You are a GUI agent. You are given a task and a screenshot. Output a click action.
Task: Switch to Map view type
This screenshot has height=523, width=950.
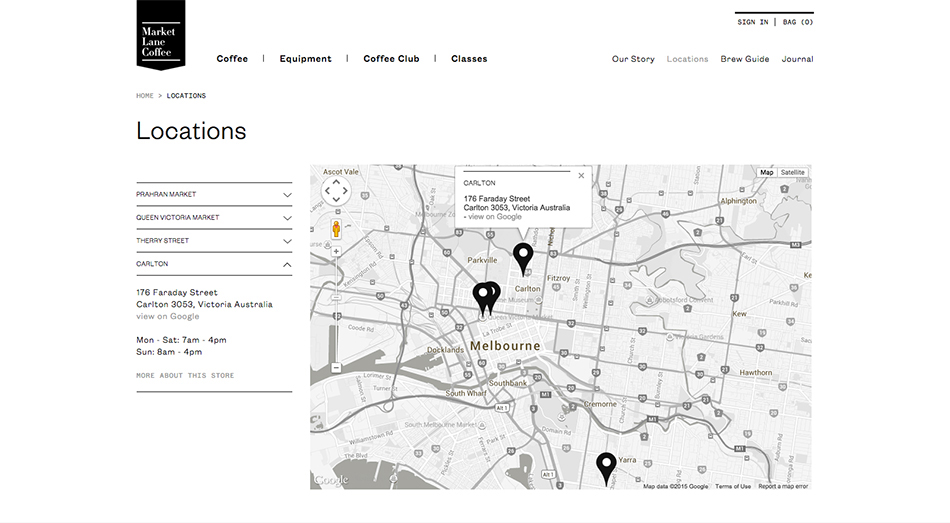click(x=766, y=173)
